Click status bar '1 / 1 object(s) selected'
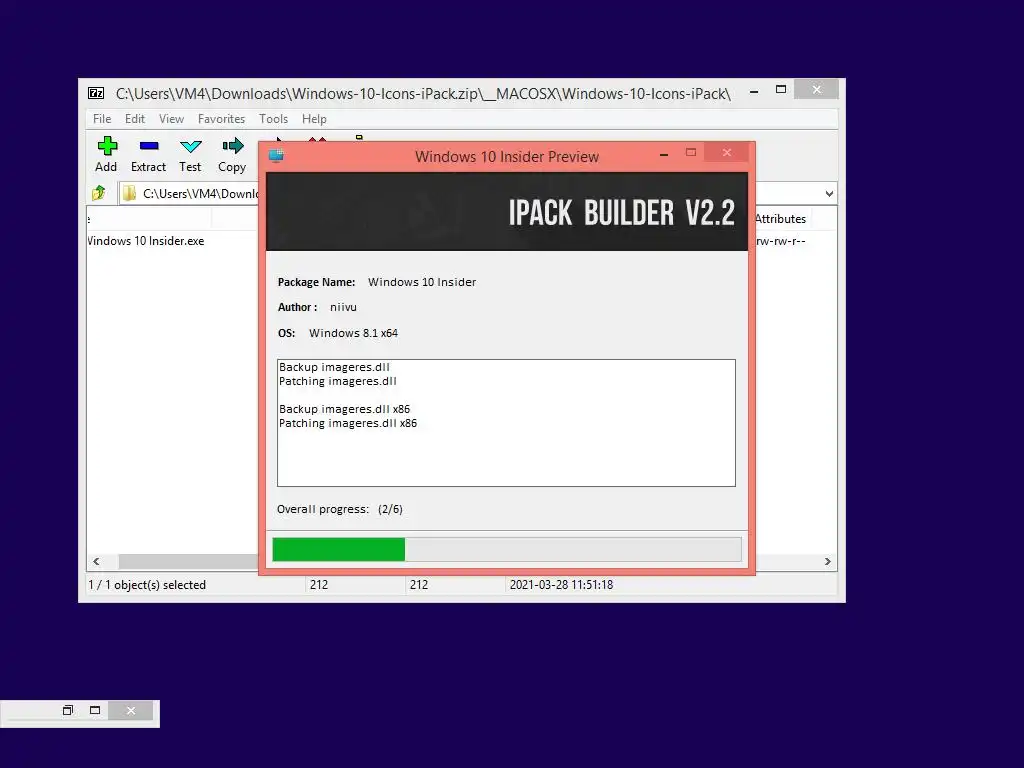Viewport: 1024px width, 768px height. pos(147,585)
